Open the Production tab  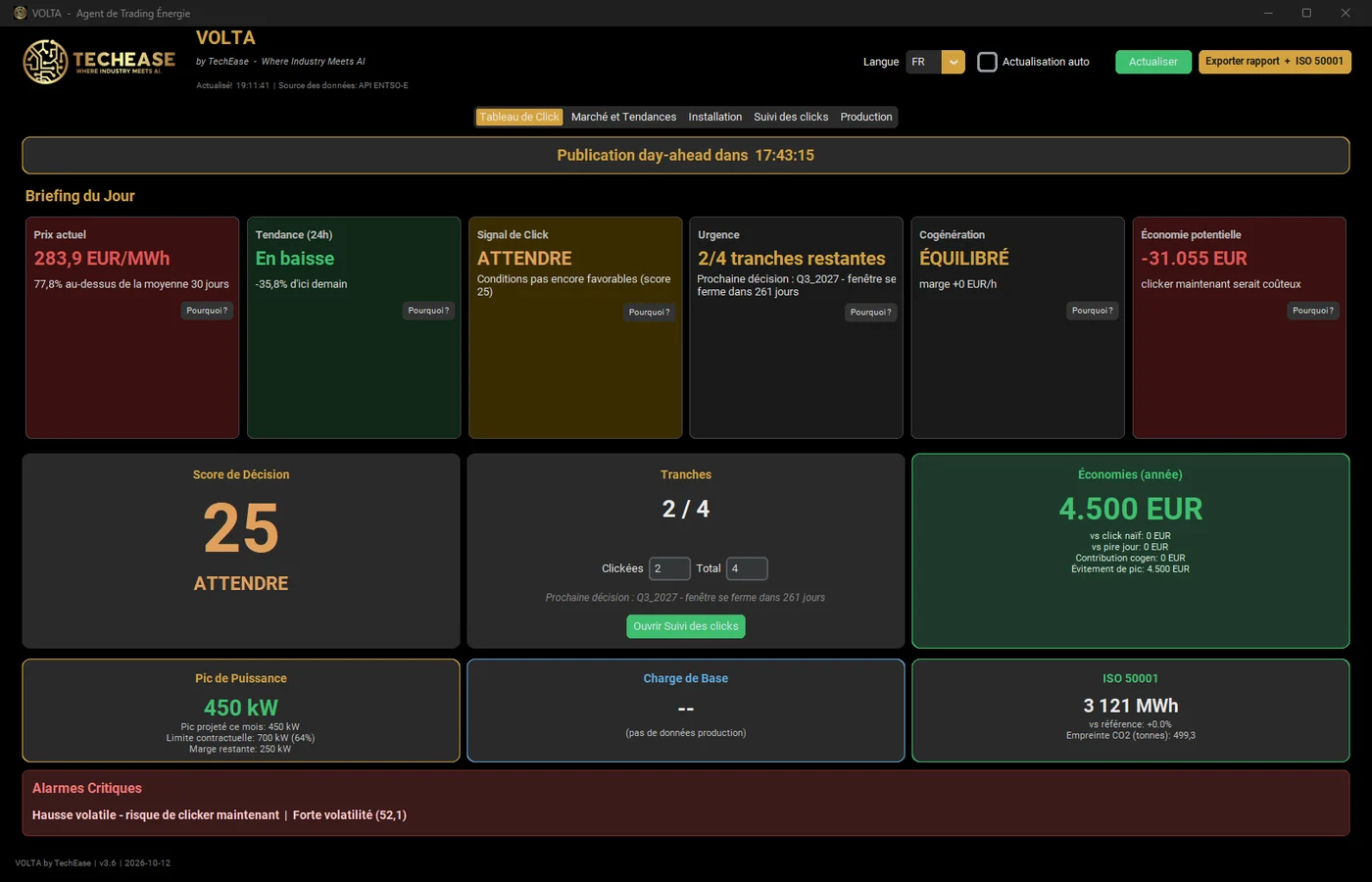point(866,117)
